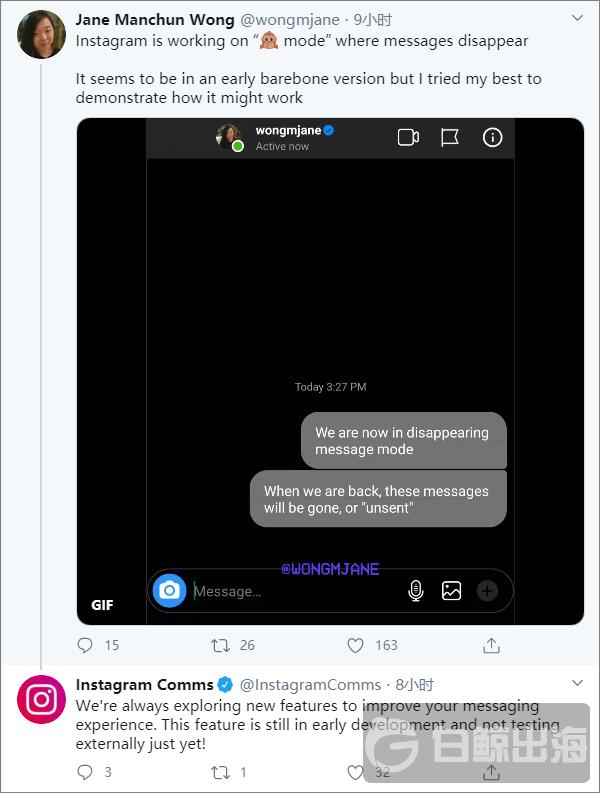Reply to Instagram Comms tweet

tap(85, 772)
